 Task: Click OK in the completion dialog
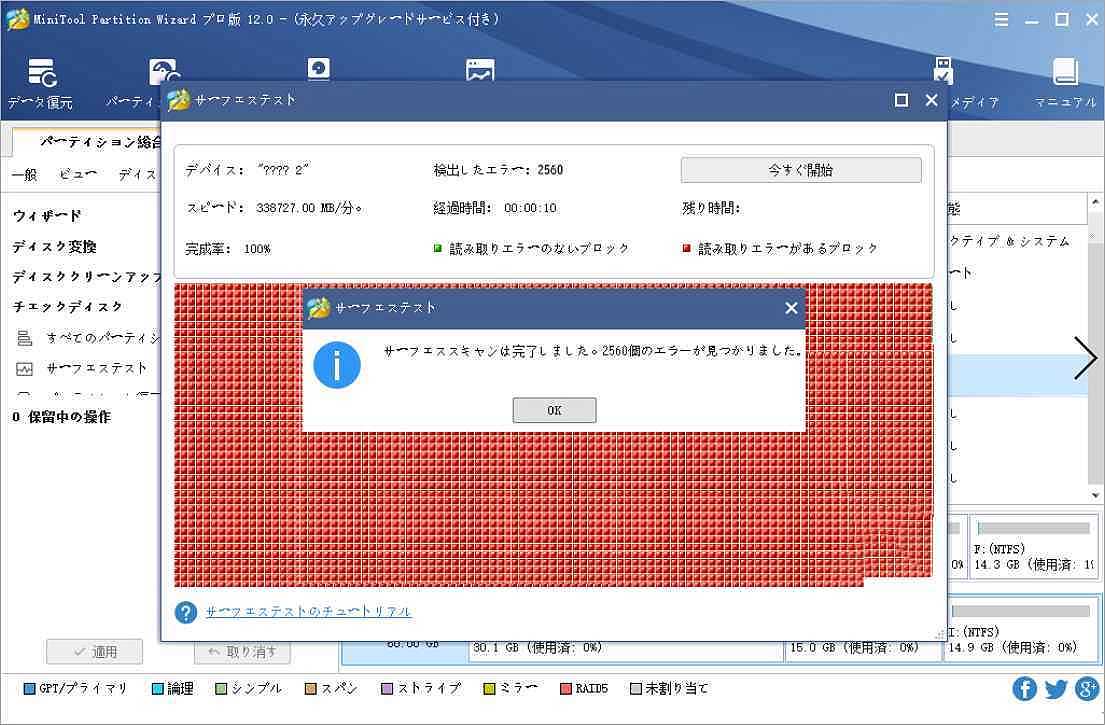(554, 410)
